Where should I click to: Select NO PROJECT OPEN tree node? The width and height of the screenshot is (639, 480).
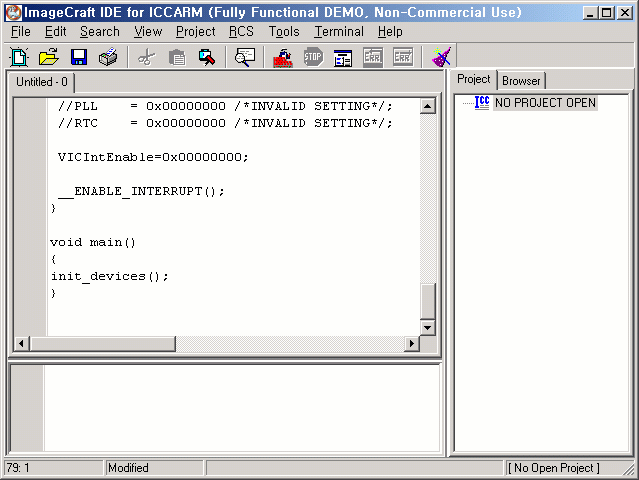pos(545,103)
